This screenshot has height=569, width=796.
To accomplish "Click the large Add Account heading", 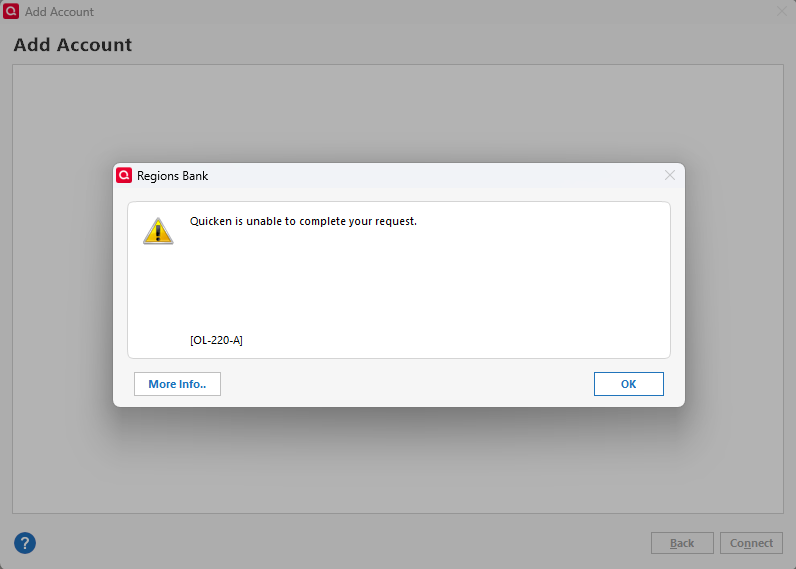I will [73, 45].
